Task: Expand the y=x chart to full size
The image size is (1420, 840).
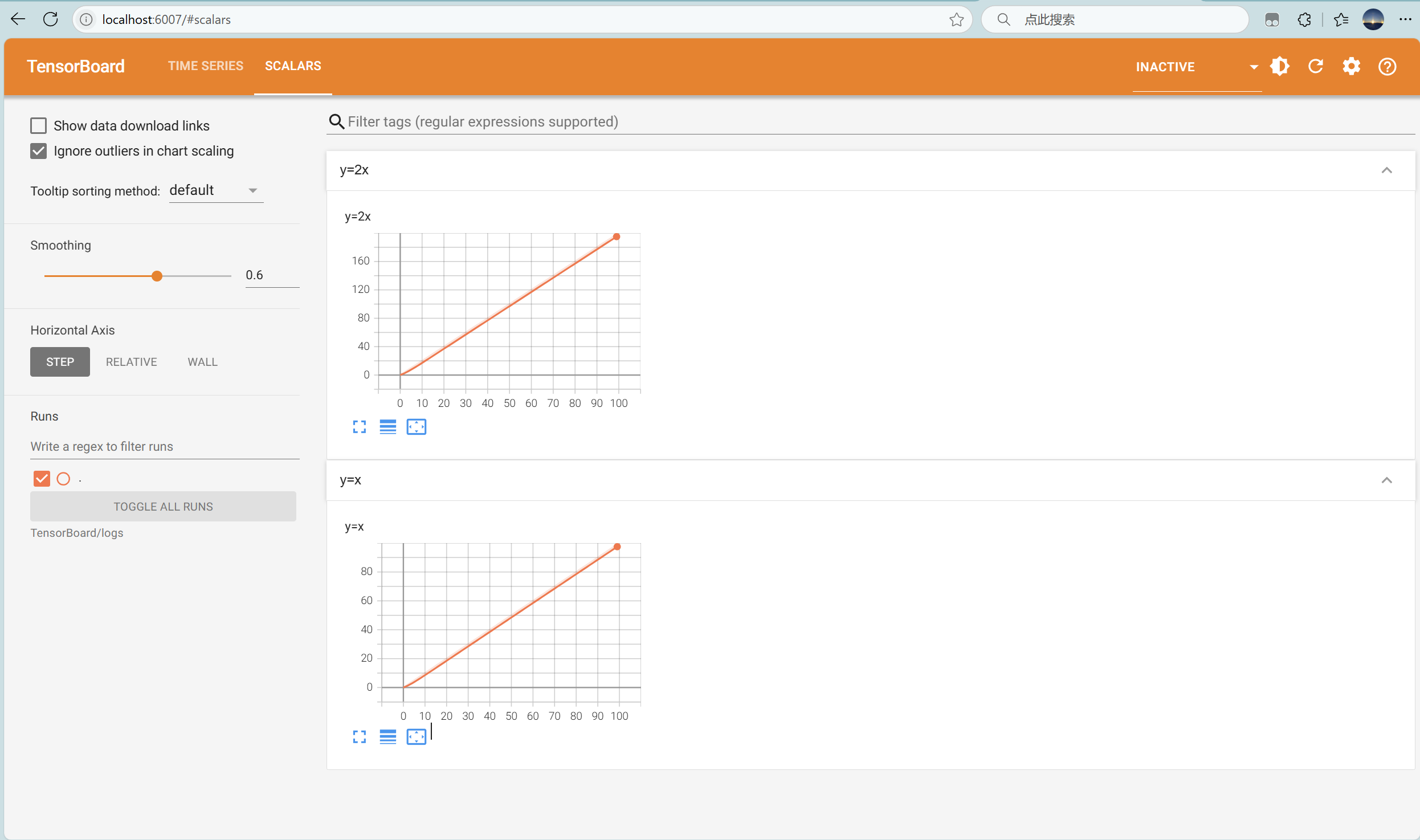Action: [359, 737]
